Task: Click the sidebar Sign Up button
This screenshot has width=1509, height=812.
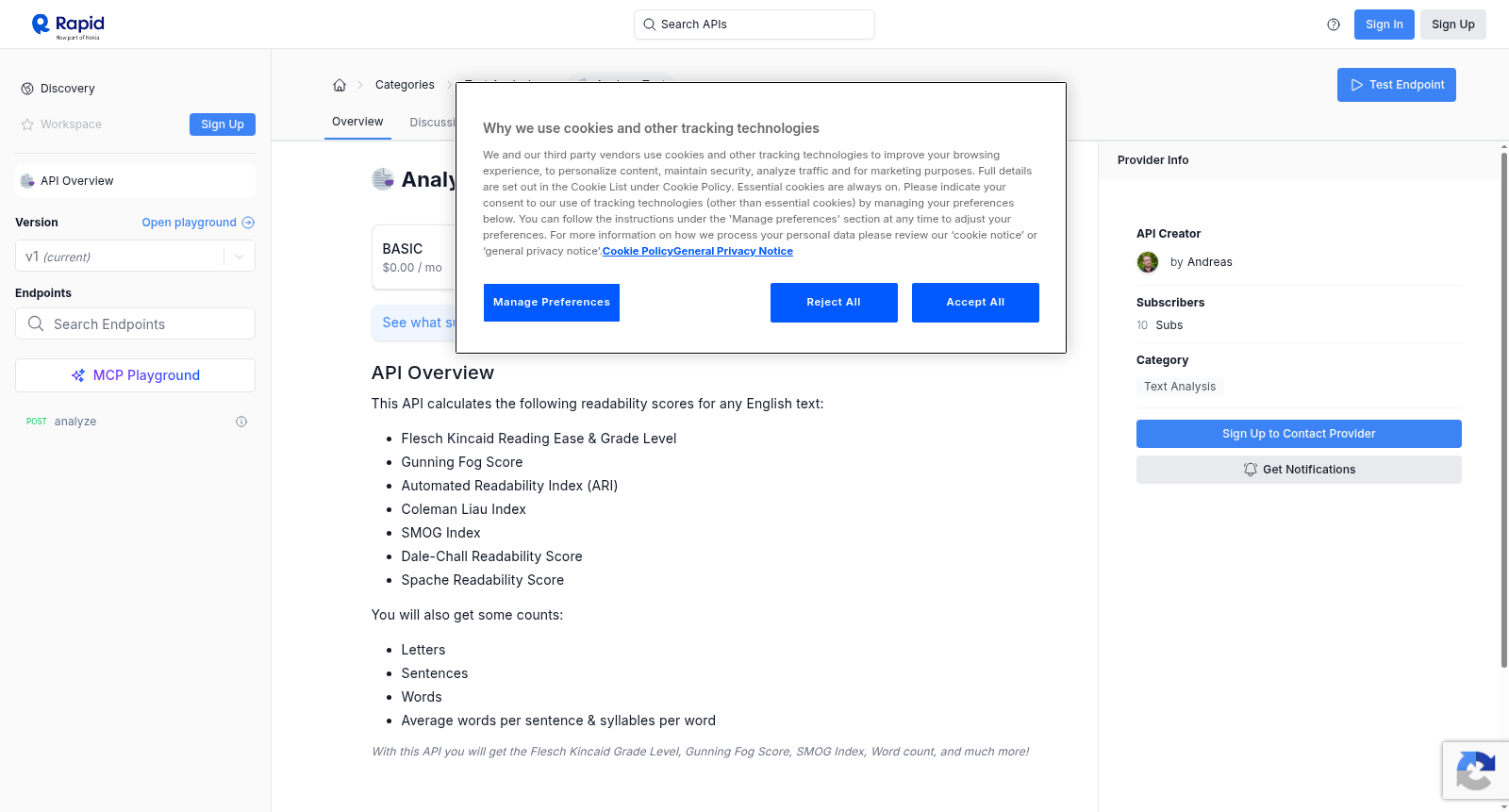Action: 223,124
